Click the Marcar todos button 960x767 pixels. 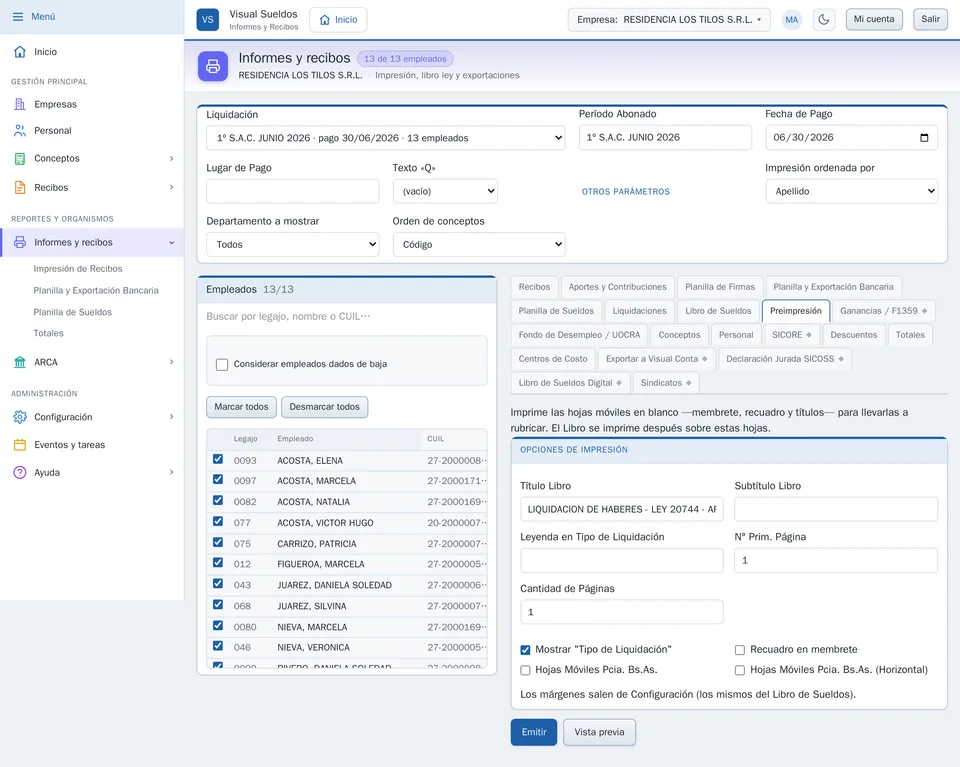(x=241, y=407)
